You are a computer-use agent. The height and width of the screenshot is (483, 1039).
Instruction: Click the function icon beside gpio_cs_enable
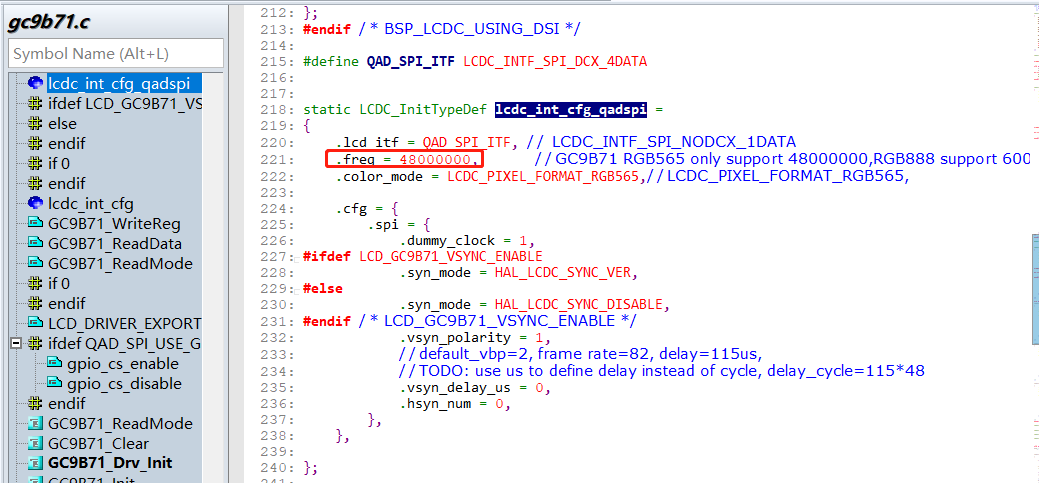(55, 363)
